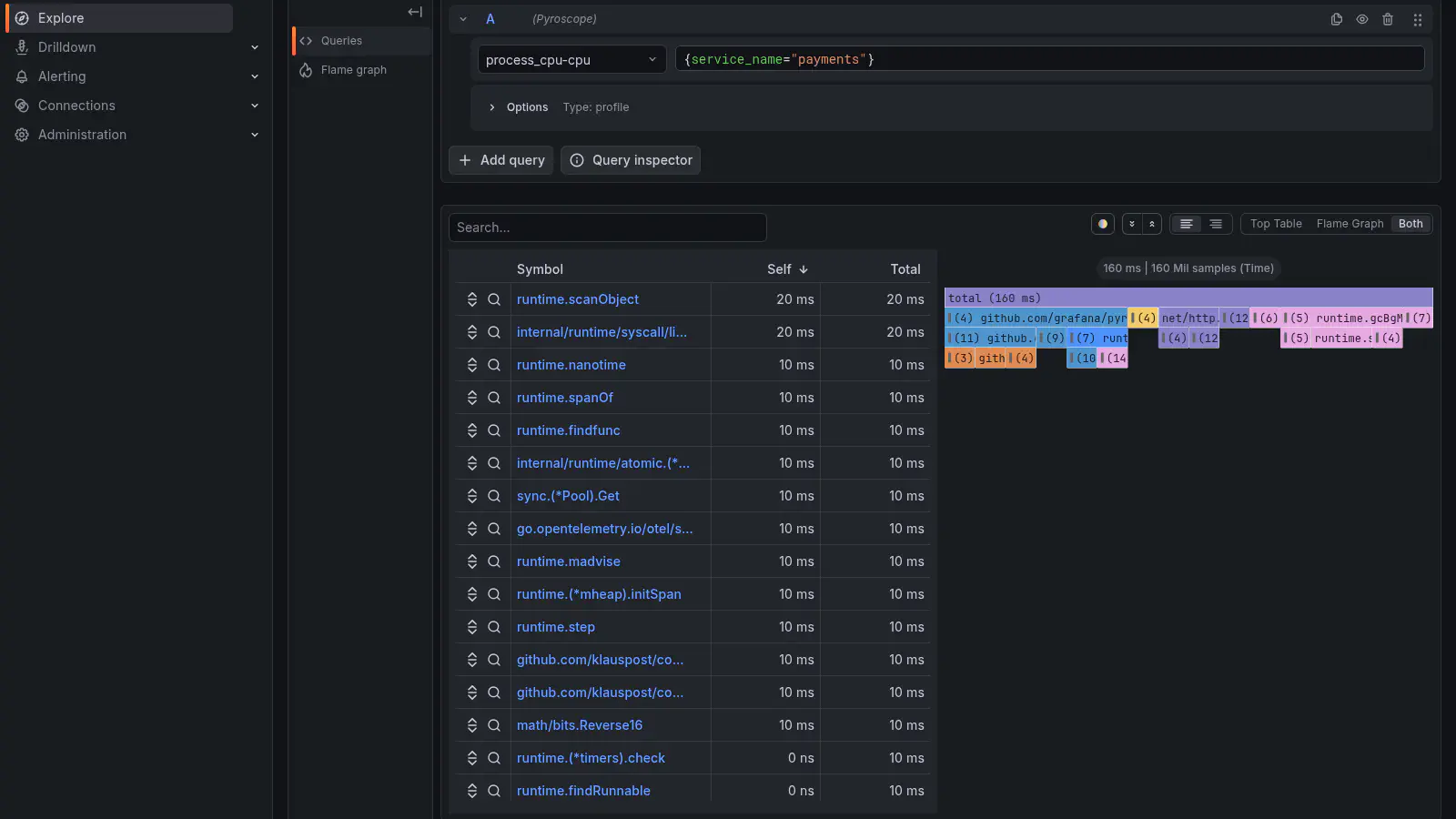Image resolution: width=1456 pixels, height=819 pixels.
Task: Collapse all groups in flame graph
Action: pyautogui.click(x=1152, y=224)
